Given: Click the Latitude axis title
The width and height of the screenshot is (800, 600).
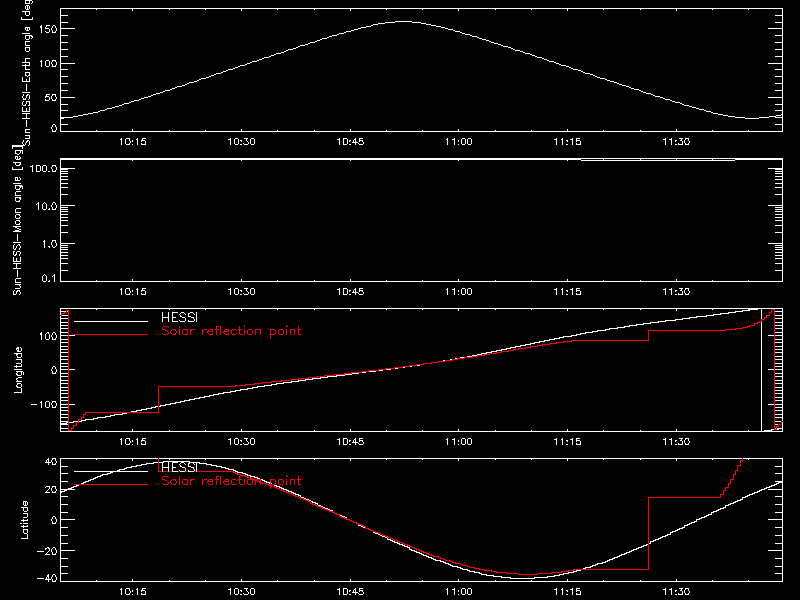Looking at the screenshot, I should pos(24,519).
